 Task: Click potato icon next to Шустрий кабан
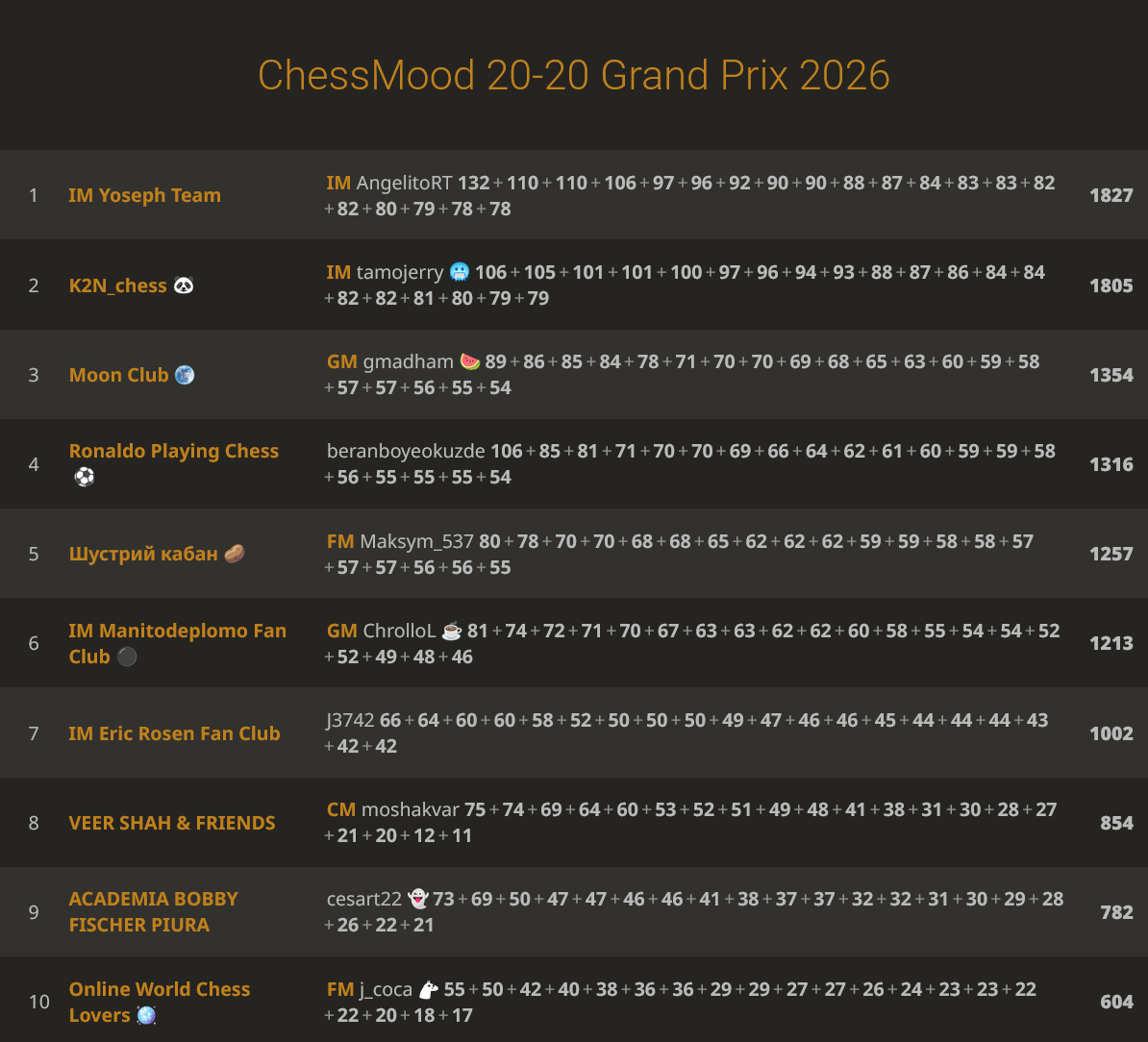[235, 554]
